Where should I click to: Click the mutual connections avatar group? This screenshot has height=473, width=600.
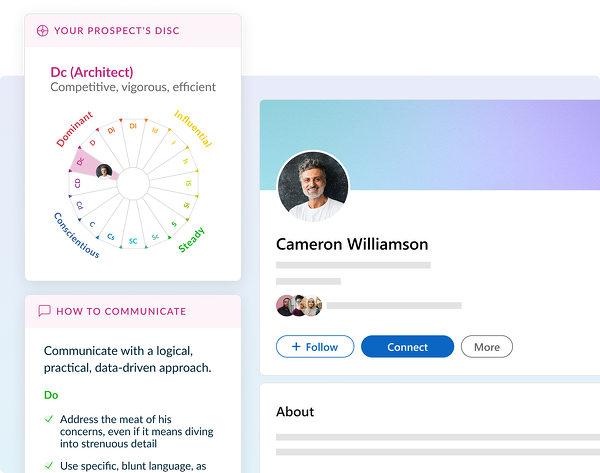click(298, 305)
